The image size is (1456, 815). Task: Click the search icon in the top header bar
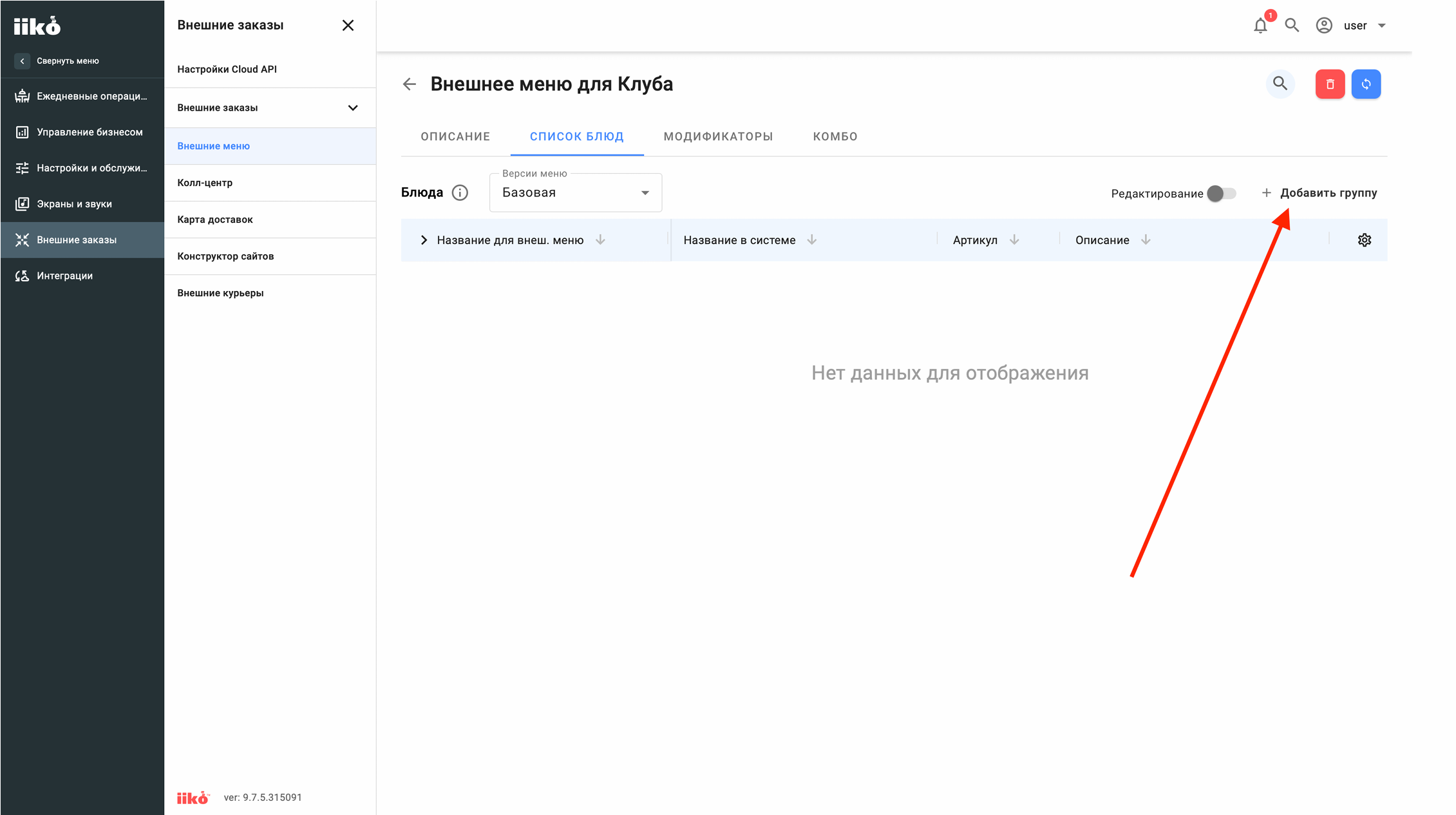tap(1292, 26)
